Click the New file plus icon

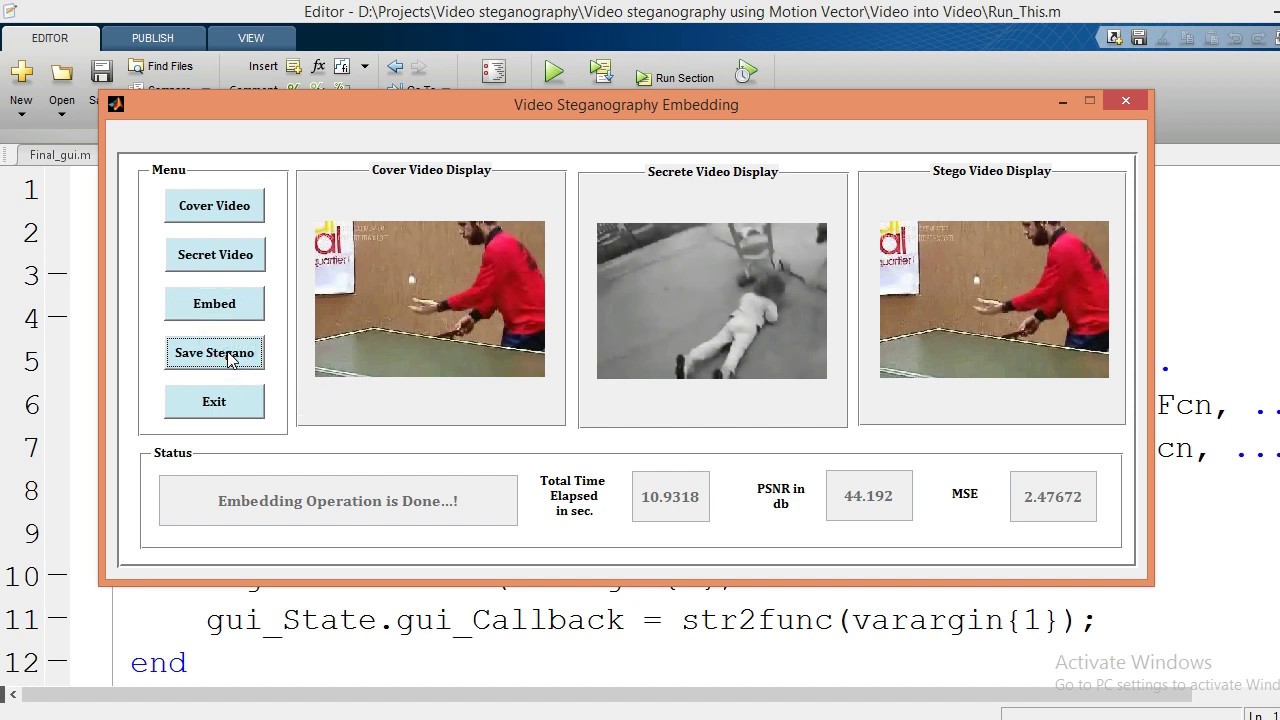tap(22, 72)
